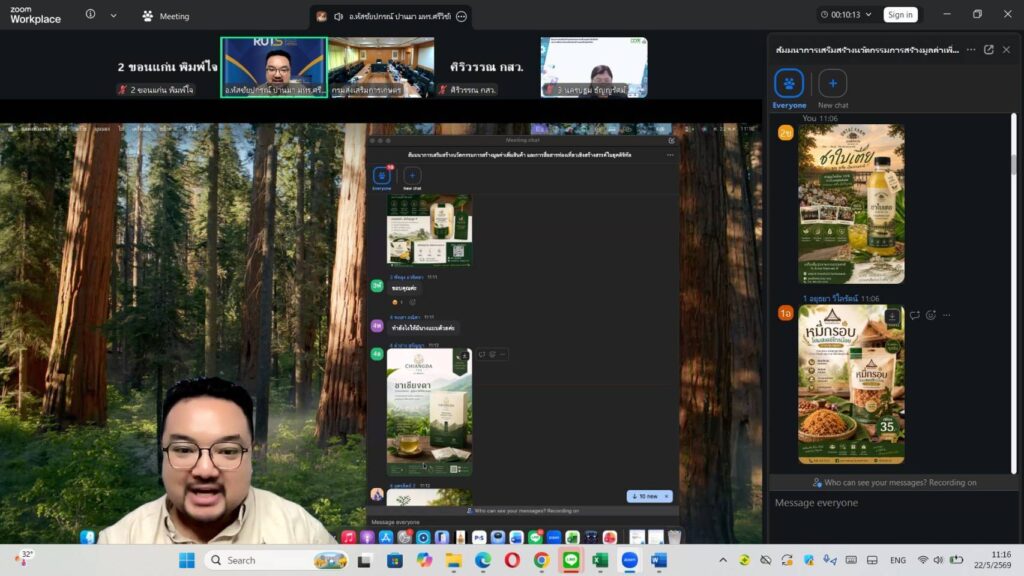The image size is (1024, 576).
Task: Open the clock and date 11:16
Action: tap(993, 560)
